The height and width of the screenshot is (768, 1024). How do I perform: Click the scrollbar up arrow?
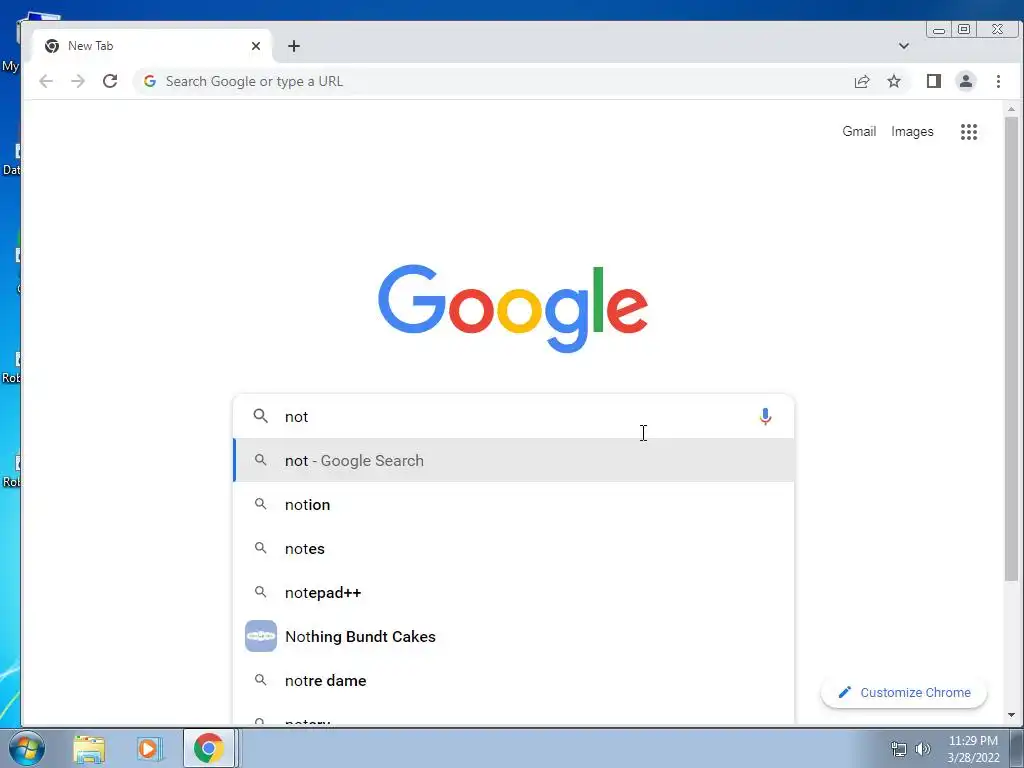[1011, 109]
